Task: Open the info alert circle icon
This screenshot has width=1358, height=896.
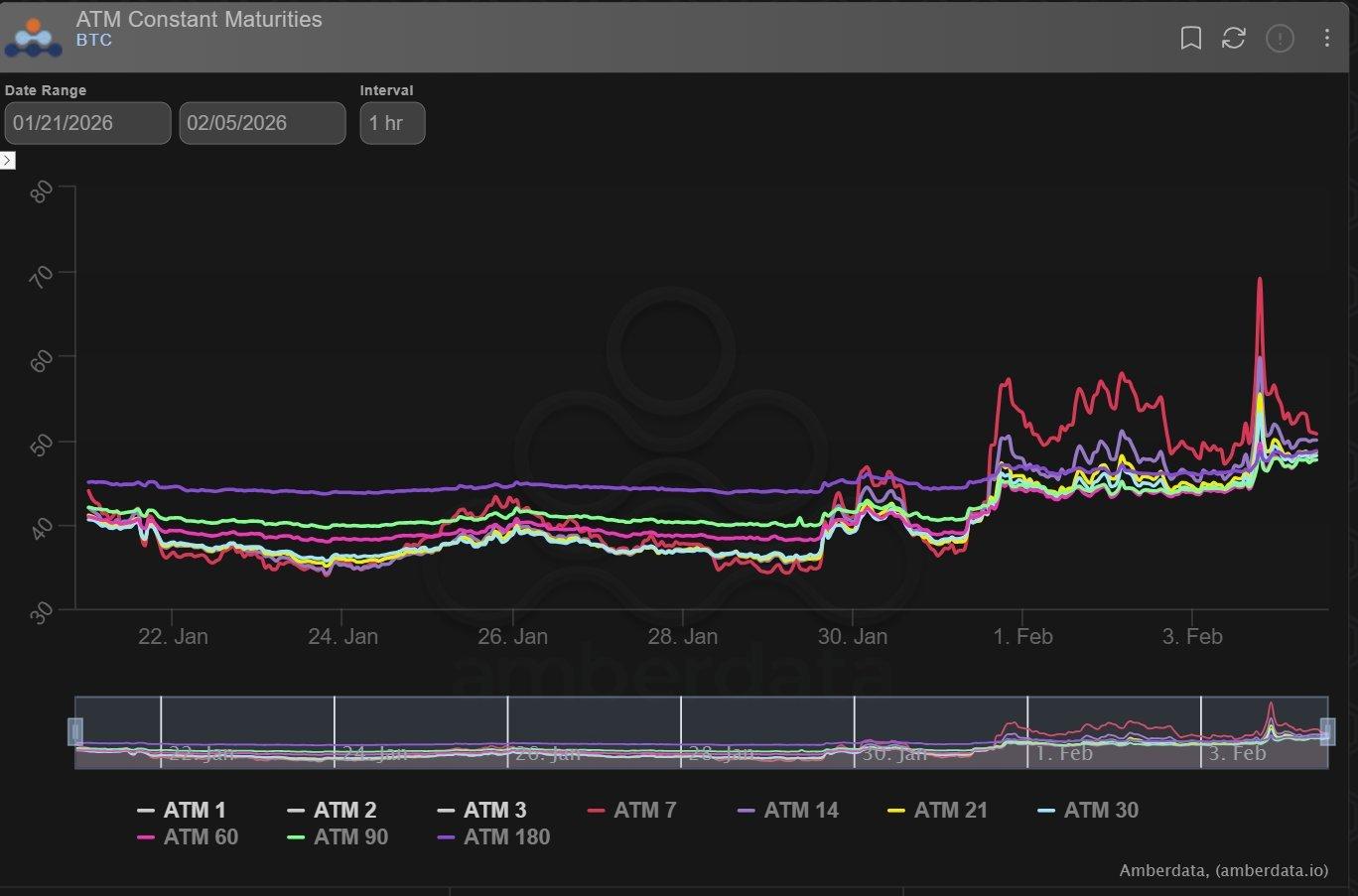Action: [1280, 39]
